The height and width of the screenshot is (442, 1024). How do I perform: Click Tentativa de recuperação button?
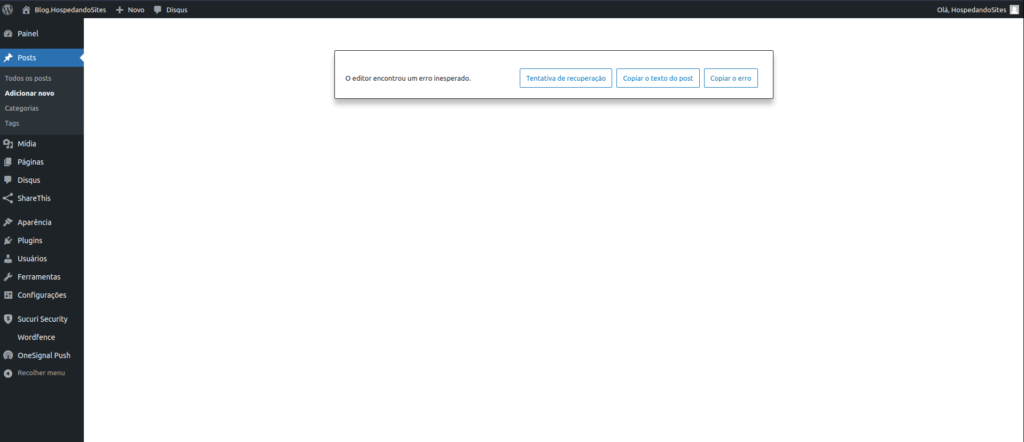pyautogui.click(x=565, y=78)
